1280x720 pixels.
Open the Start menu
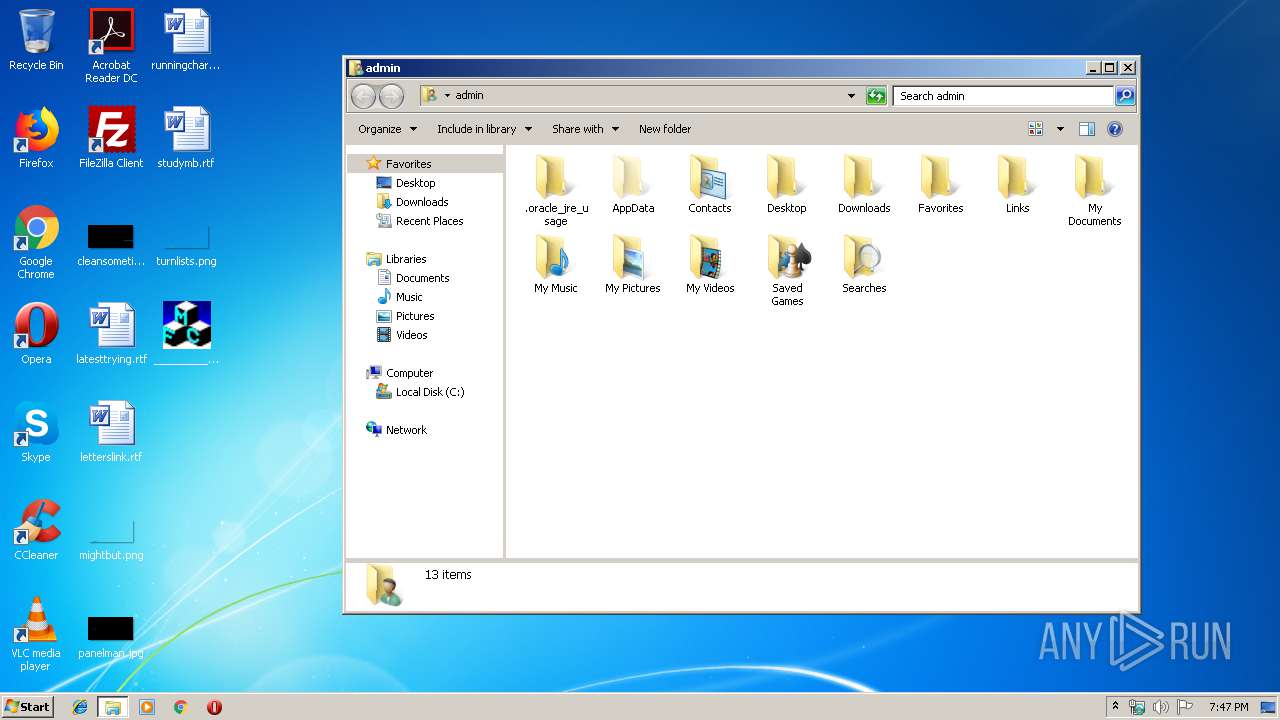click(27, 707)
